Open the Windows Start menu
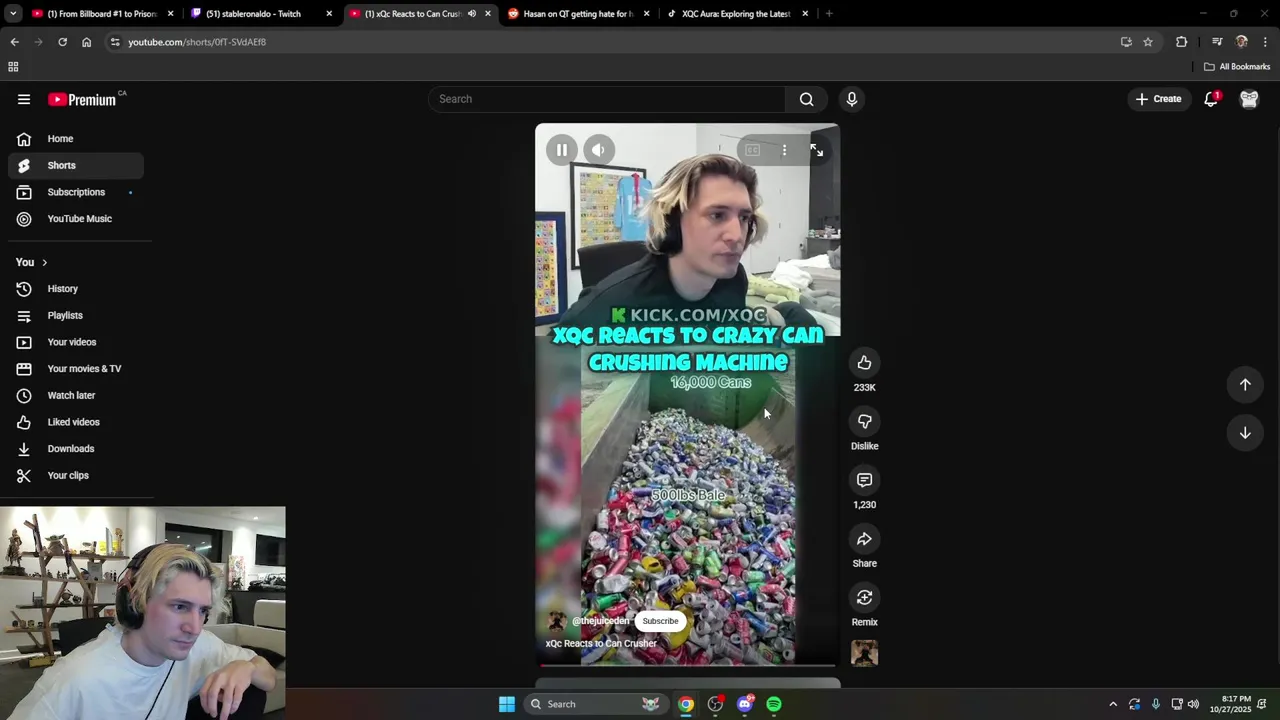1280x720 pixels. pyautogui.click(x=507, y=704)
